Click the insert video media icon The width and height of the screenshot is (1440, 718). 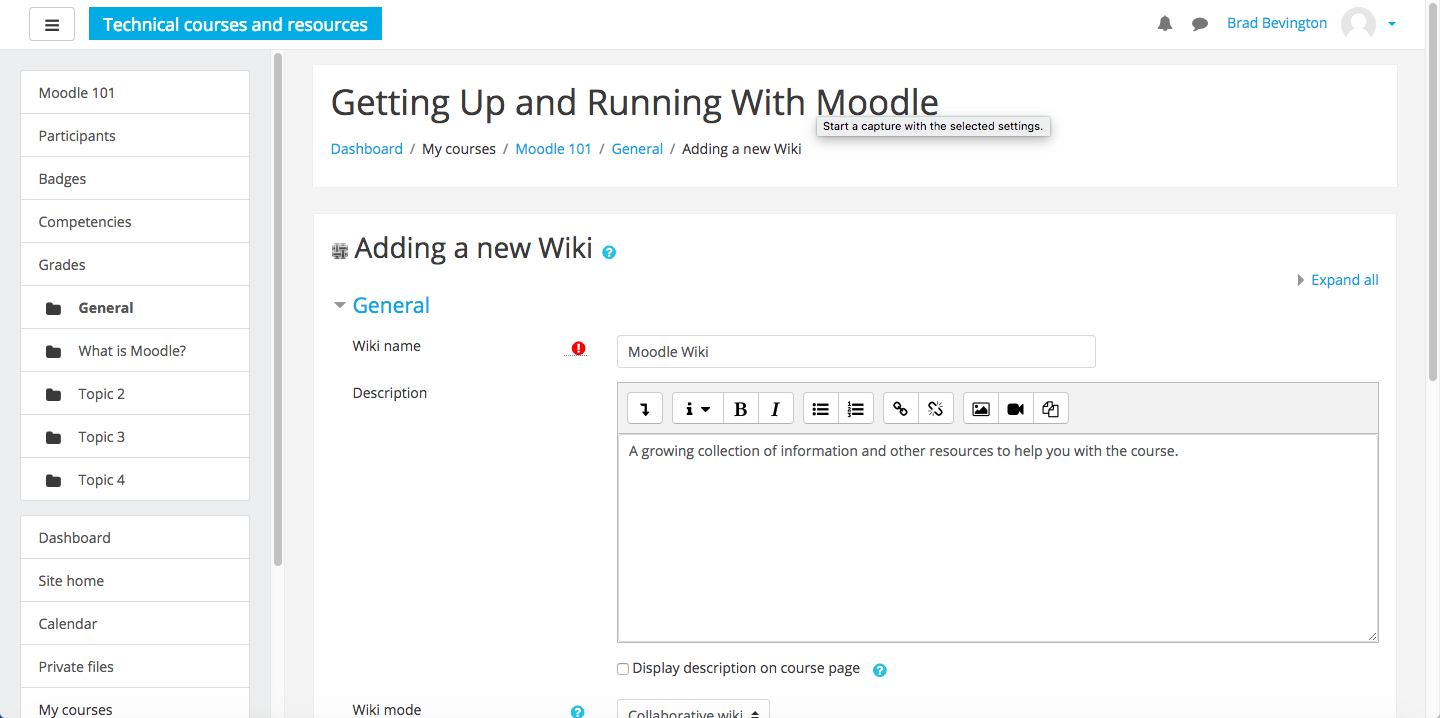point(1015,408)
